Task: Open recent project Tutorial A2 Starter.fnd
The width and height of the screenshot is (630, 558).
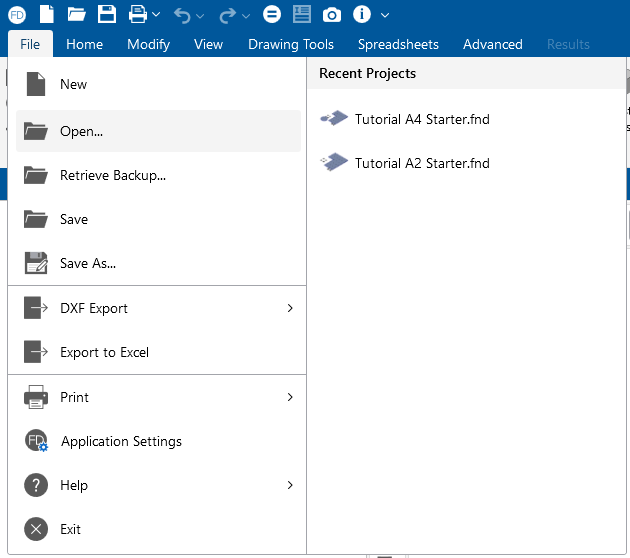Action: coord(421,163)
